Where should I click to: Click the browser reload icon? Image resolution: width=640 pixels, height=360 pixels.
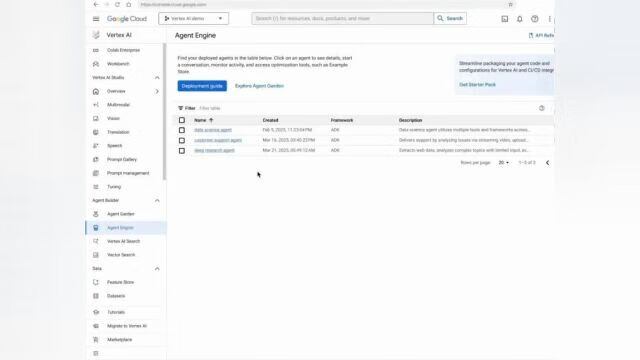pyautogui.click(x=117, y=4)
